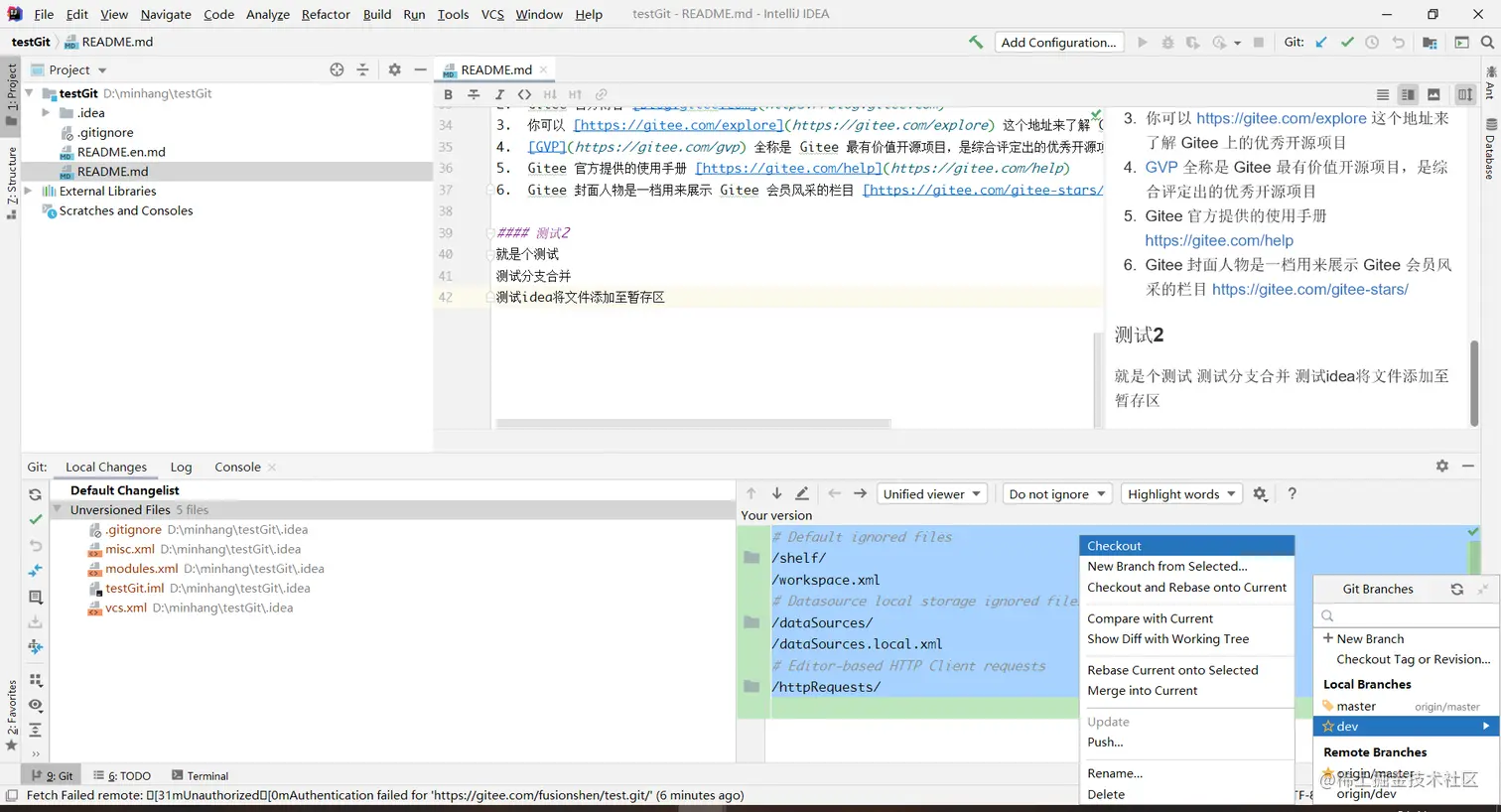Open Git panel settings gear

pyautogui.click(x=1441, y=466)
